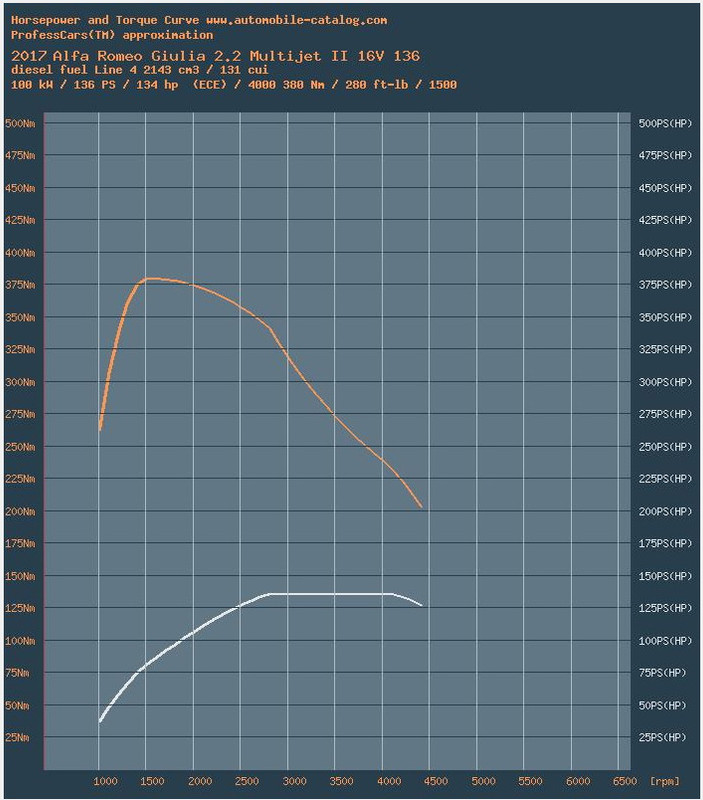
Task: Click the '6000' rpm axis label
Action: tap(578, 782)
